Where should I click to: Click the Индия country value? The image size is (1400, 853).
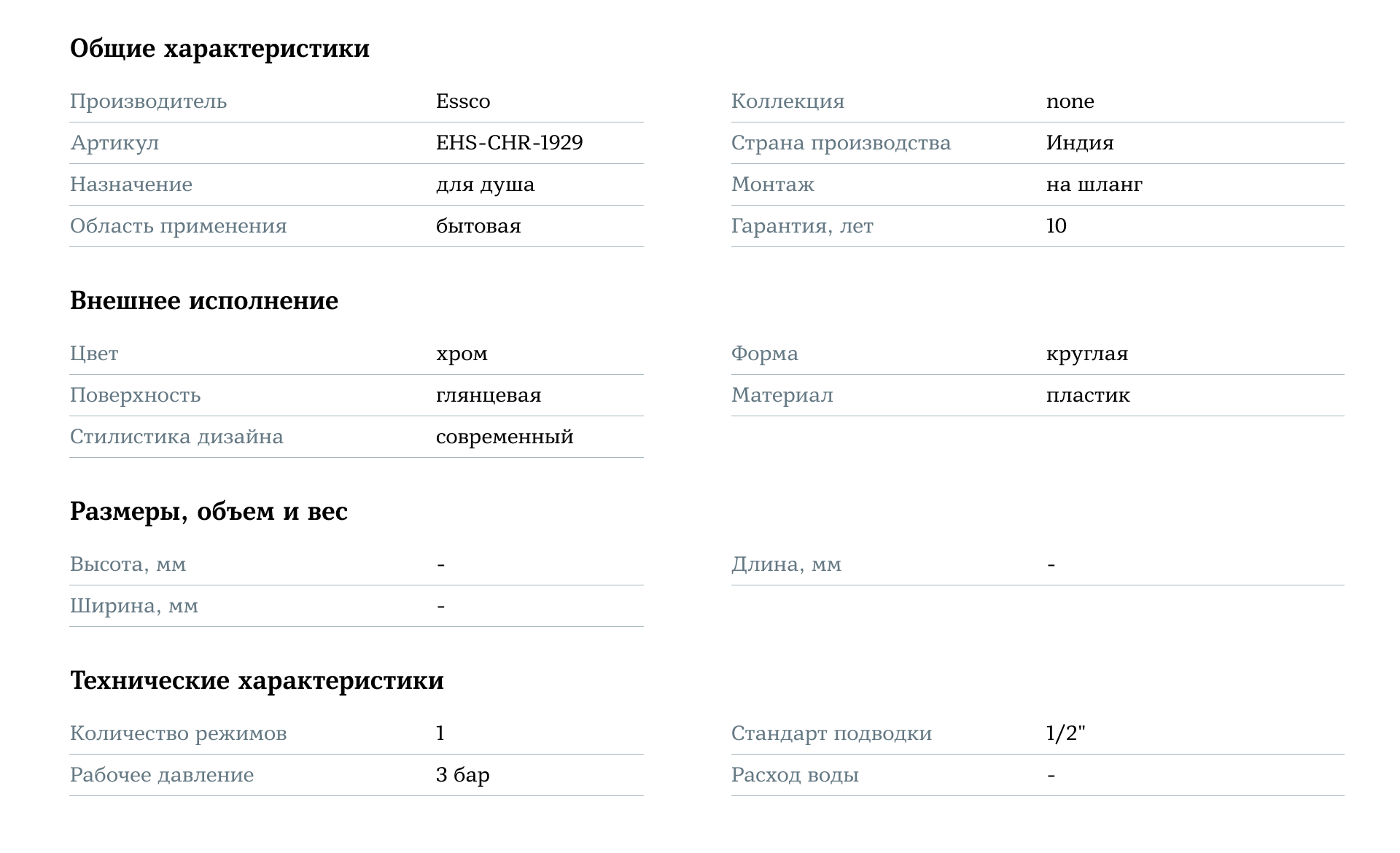[x=1079, y=143]
